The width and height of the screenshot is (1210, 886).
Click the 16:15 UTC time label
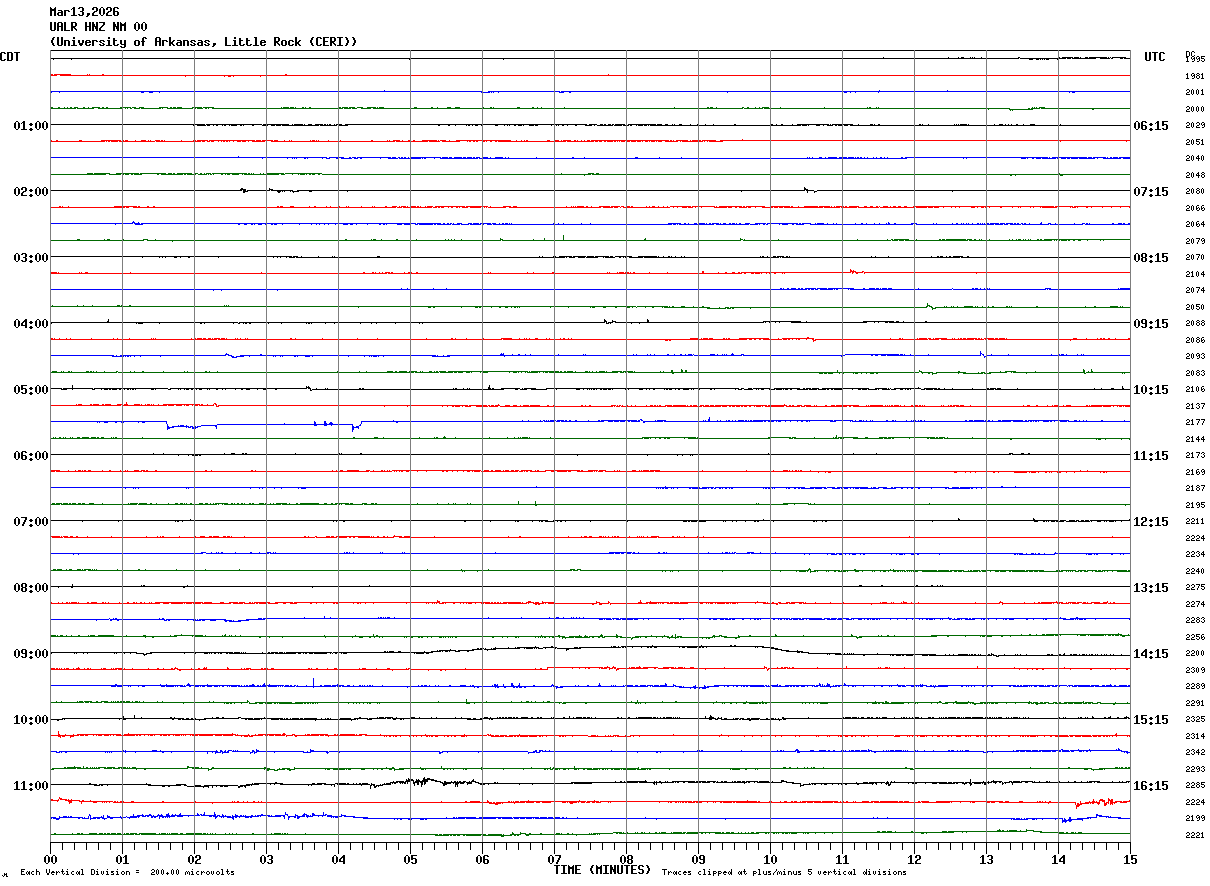1151,786
